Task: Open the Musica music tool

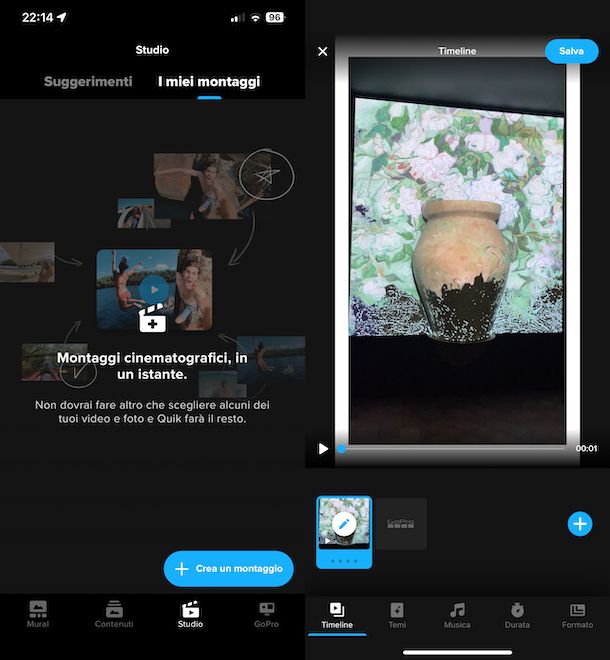Action: (x=457, y=615)
